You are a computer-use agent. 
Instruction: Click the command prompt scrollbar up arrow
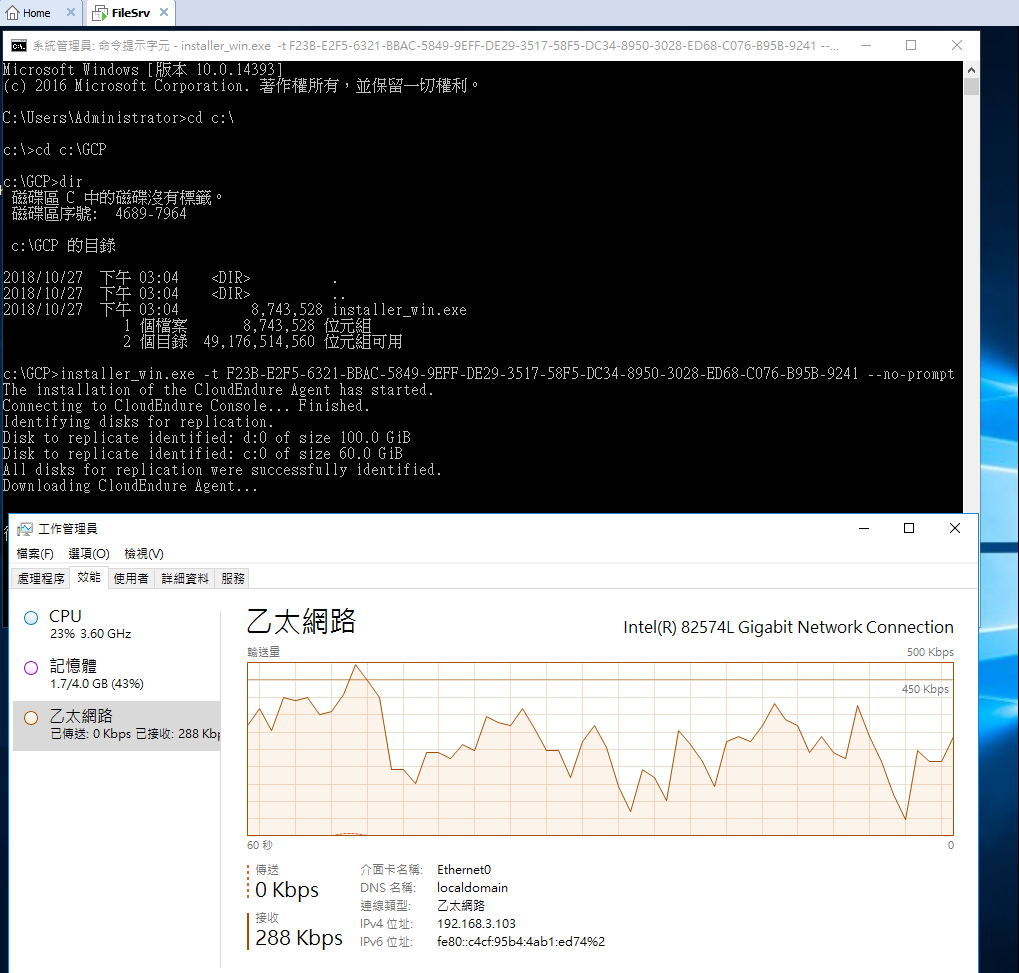(x=971, y=70)
